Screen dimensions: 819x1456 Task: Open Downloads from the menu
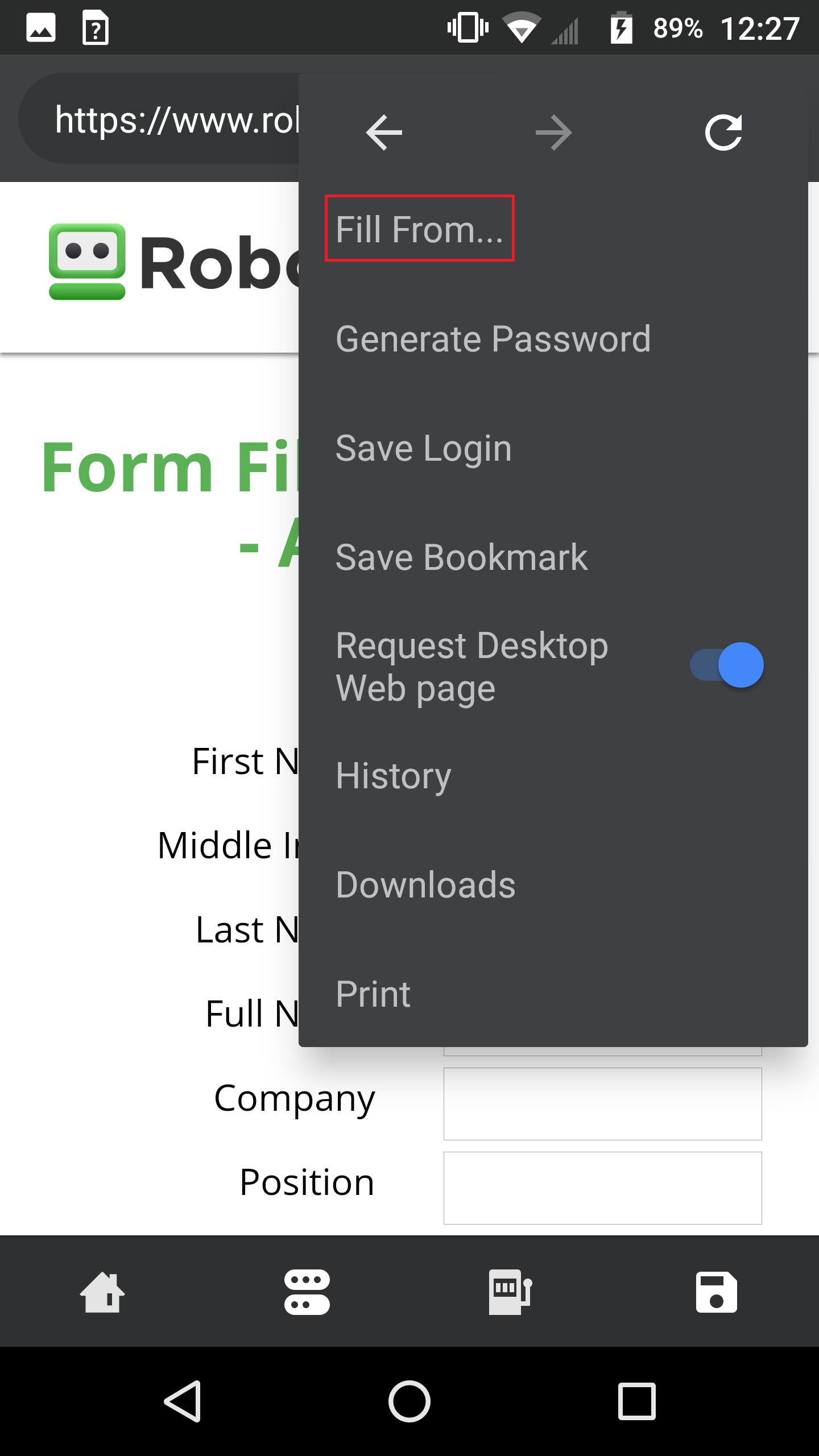(425, 884)
